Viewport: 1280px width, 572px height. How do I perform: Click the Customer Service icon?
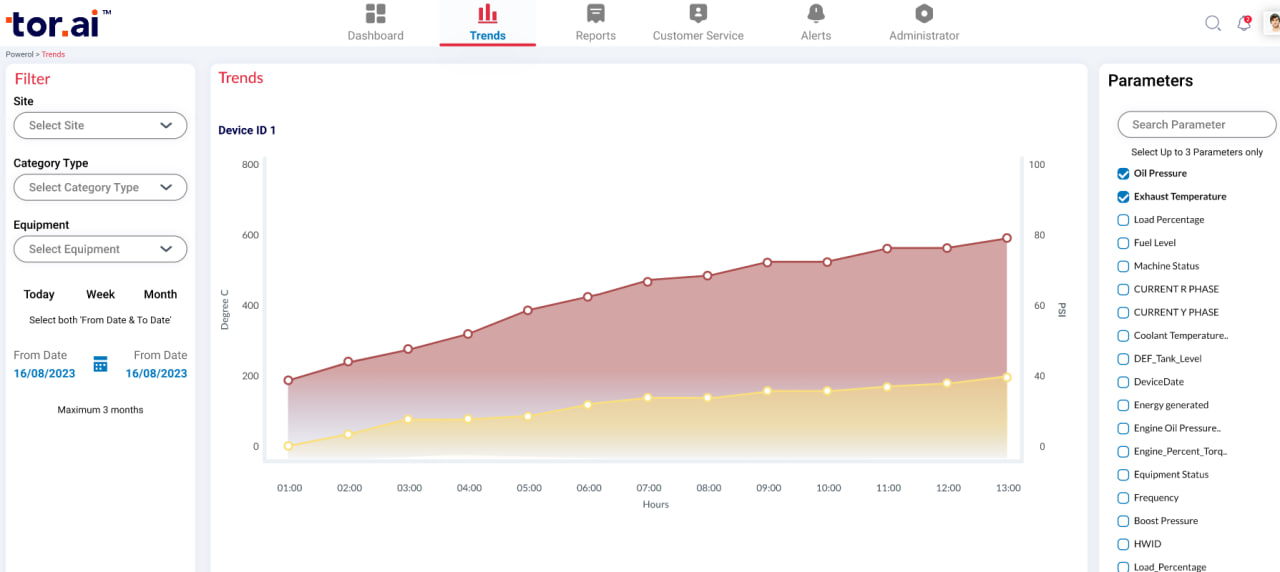click(x=698, y=13)
